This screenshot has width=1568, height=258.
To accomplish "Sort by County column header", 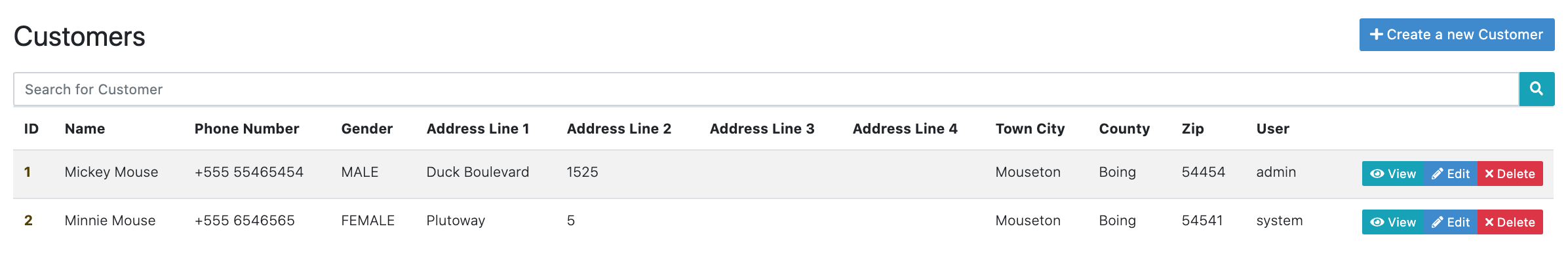I will pyautogui.click(x=1124, y=128).
